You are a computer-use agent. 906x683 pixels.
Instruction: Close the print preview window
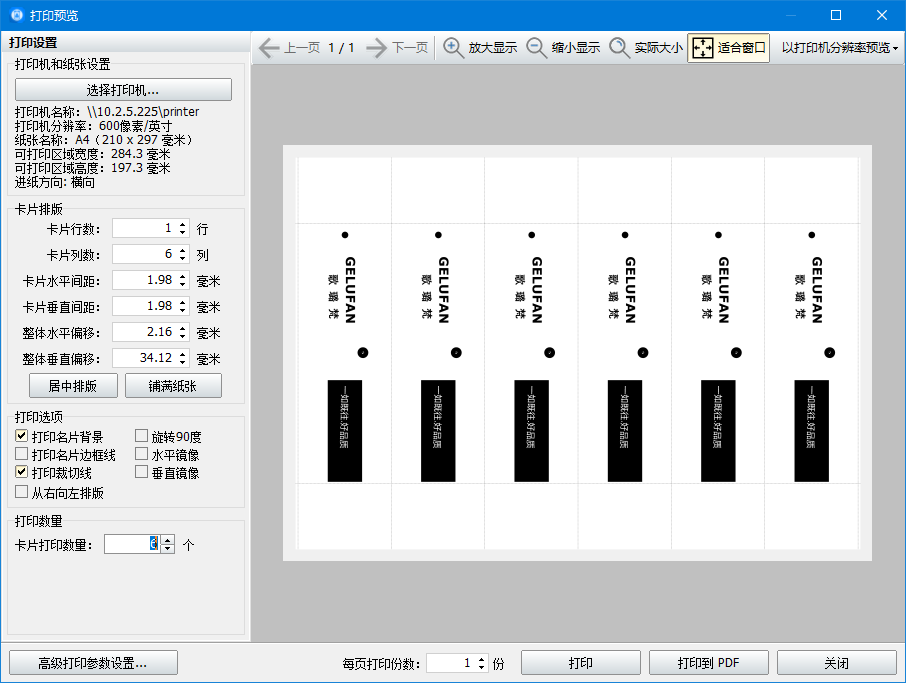coord(882,15)
